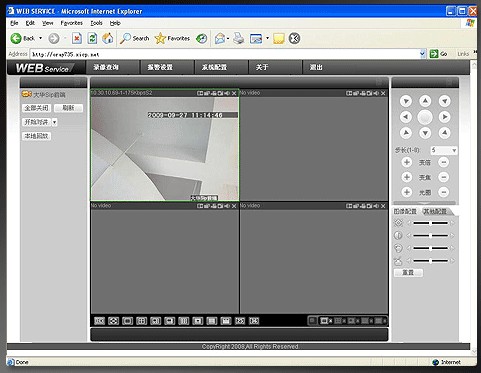The width and height of the screenshot is (481, 373).
Task: Pan camera right with PTZ arrow
Action: point(444,117)
